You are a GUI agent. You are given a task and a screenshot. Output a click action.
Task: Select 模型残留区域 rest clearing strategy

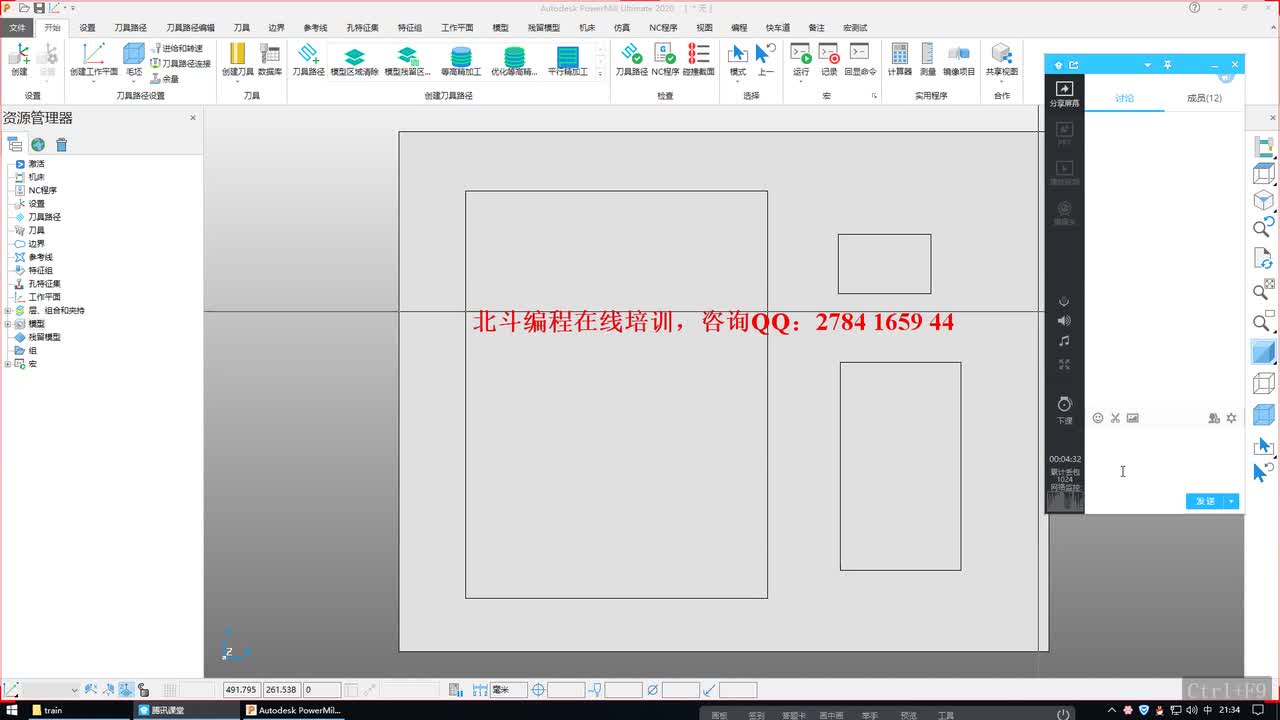coord(407,61)
